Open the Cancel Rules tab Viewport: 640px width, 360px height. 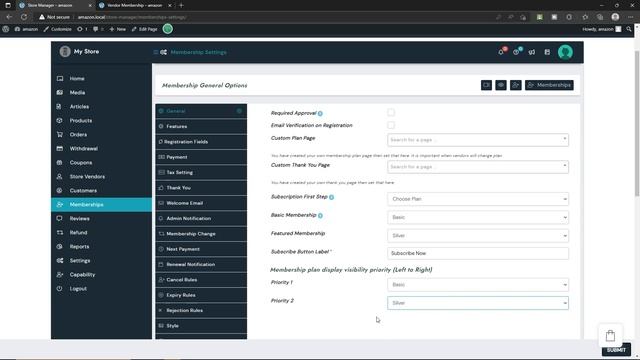coord(201,280)
